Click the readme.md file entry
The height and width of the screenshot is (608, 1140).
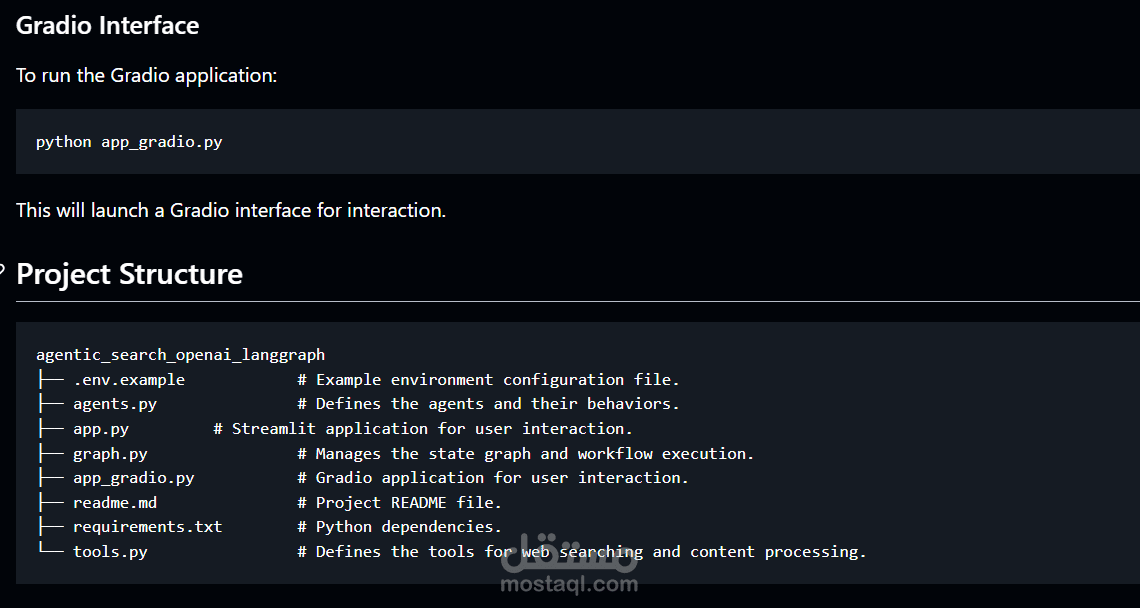[114, 503]
